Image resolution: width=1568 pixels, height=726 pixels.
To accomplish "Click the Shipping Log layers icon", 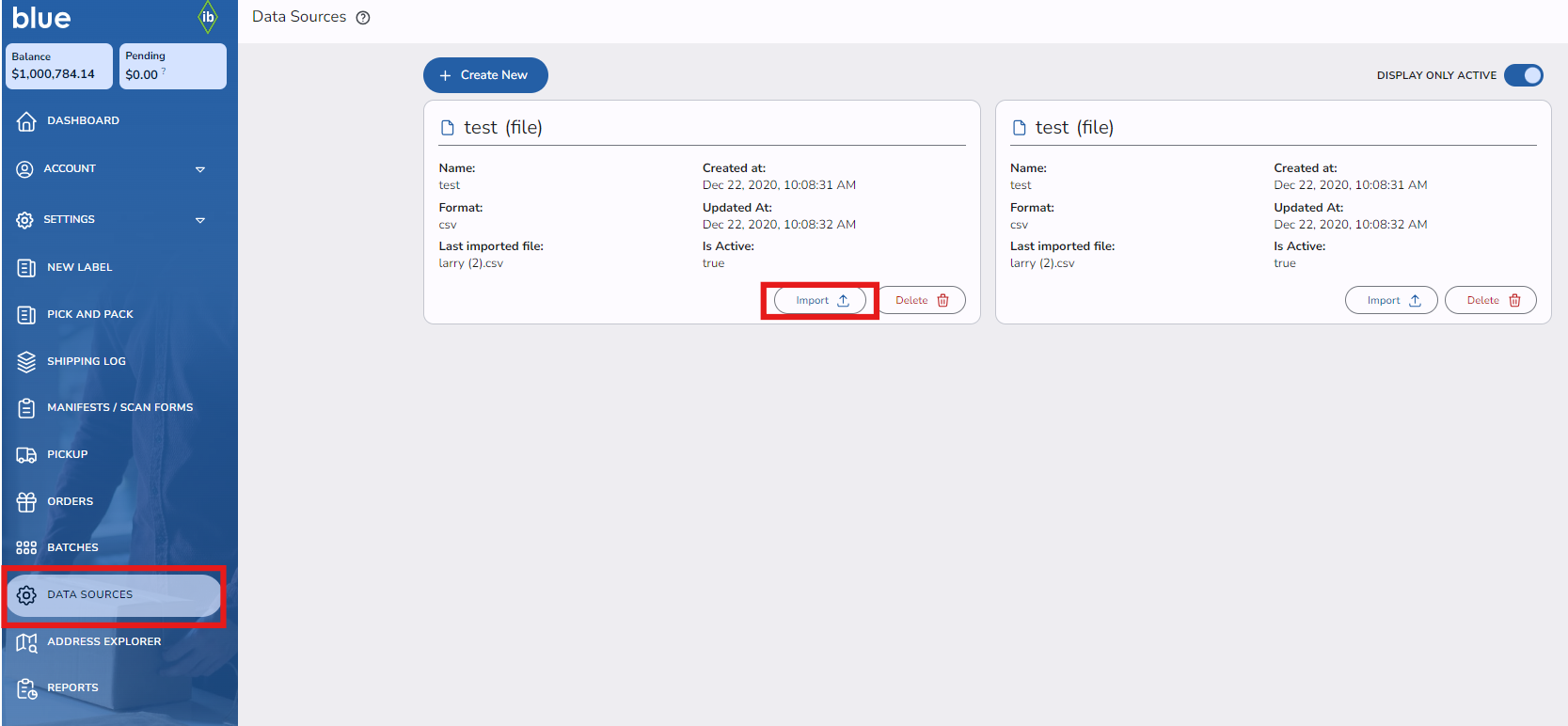I will (x=26, y=362).
